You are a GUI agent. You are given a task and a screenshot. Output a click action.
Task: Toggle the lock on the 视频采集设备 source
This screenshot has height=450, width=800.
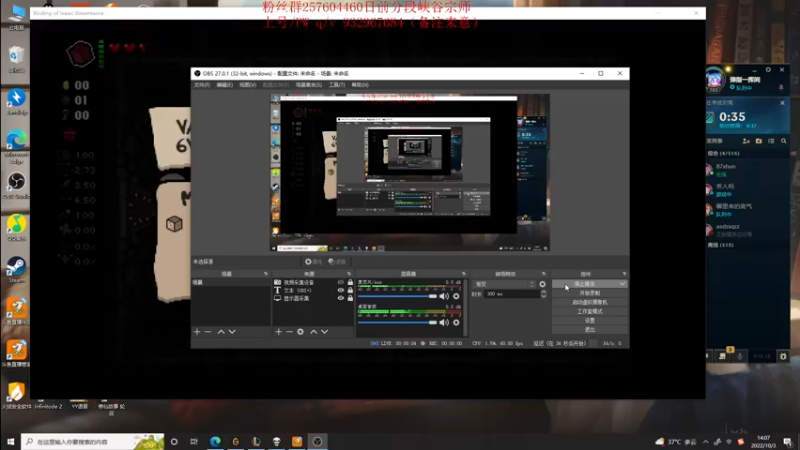point(350,282)
